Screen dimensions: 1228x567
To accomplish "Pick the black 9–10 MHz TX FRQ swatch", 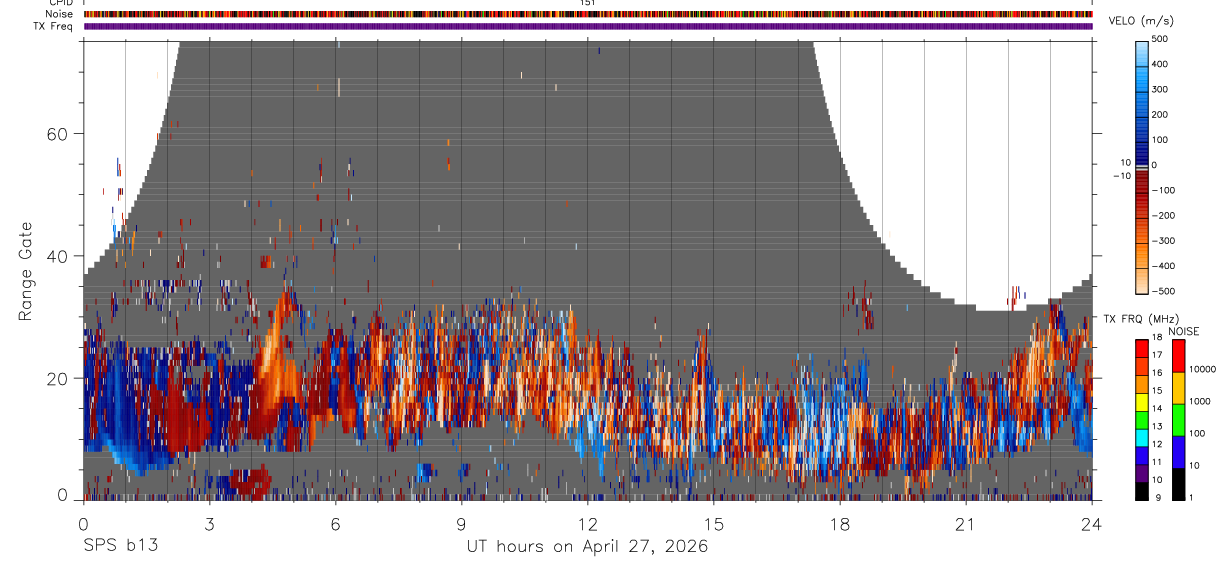I will point(1141,490).
